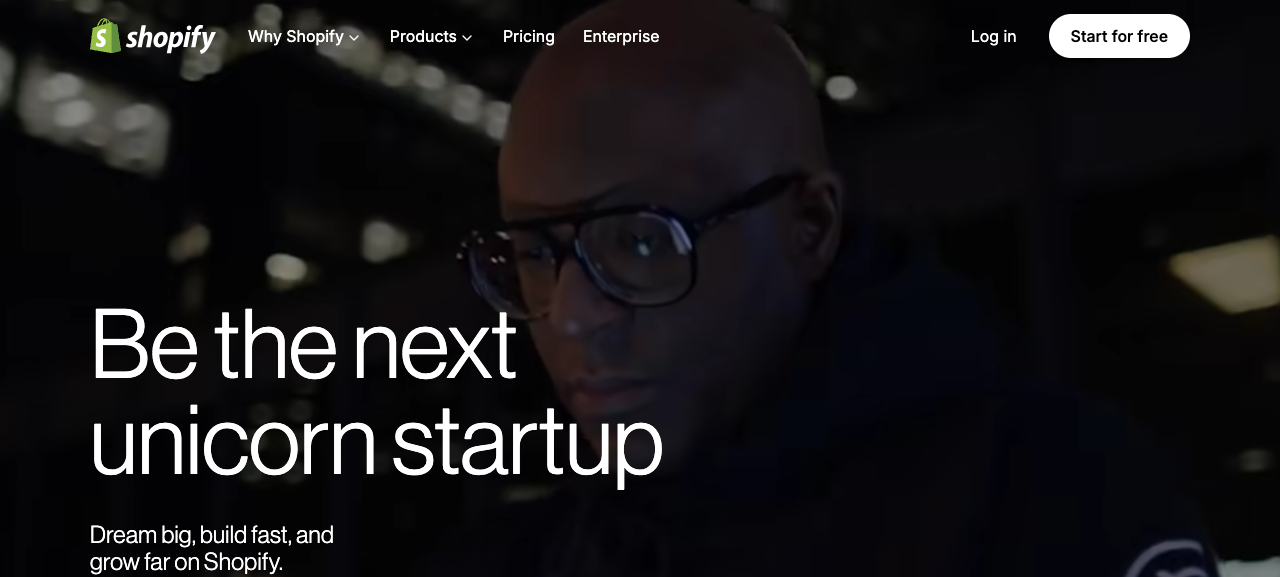Click the "Dream big, build fast, and" text
This screenshot has height=577, width=1280.
tap(212, 535)
